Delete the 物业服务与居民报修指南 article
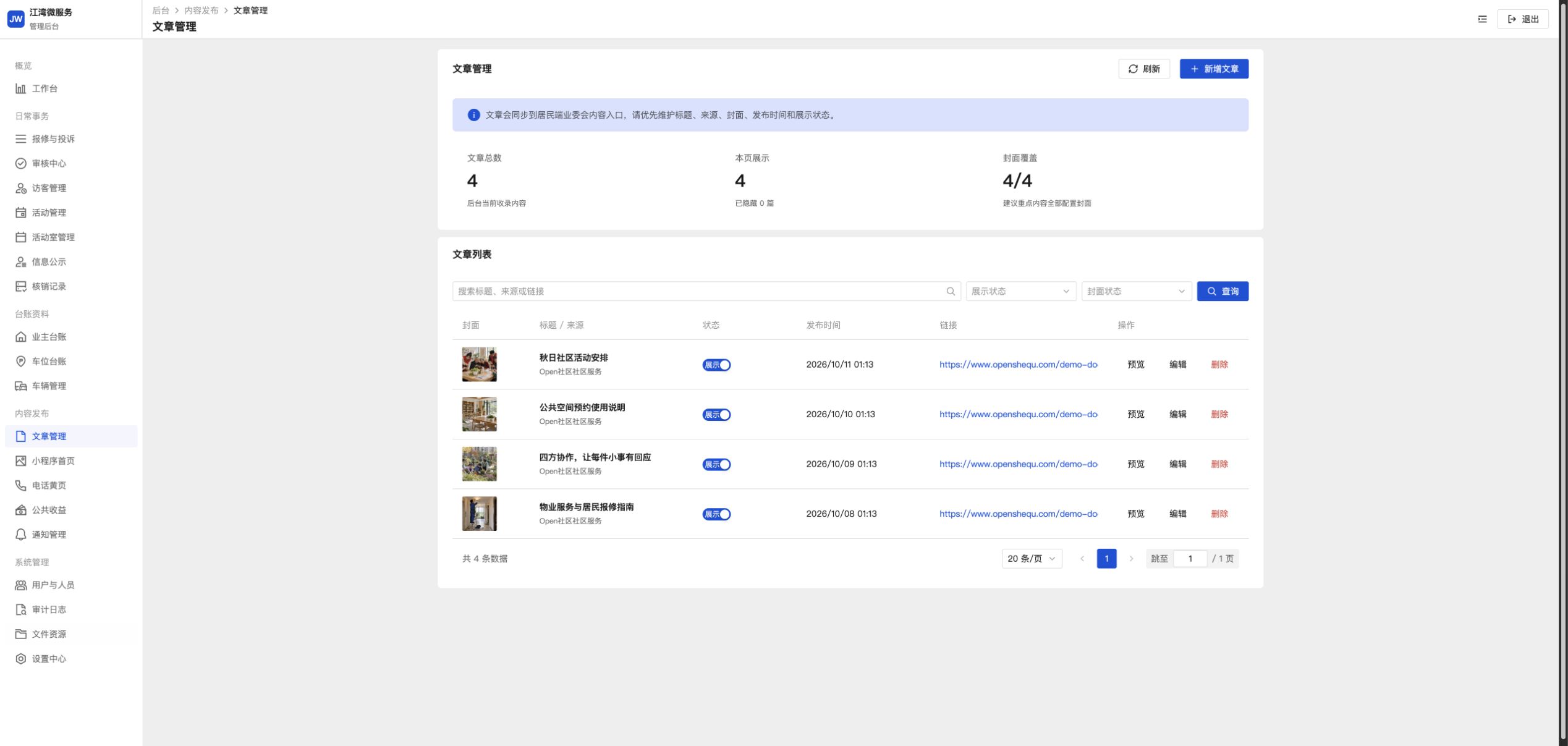The image size is (1568, 746). 1219,514
